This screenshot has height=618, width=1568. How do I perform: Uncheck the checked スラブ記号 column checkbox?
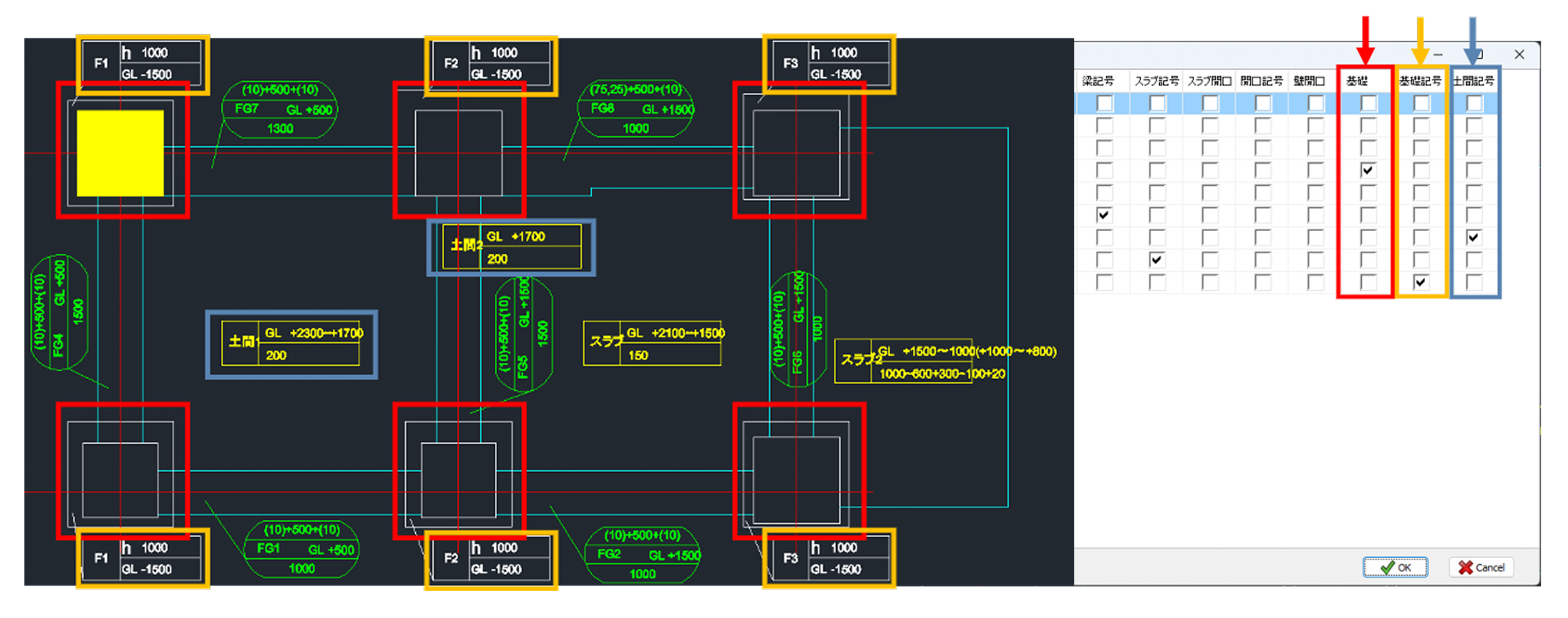(x=1156, y=260)
